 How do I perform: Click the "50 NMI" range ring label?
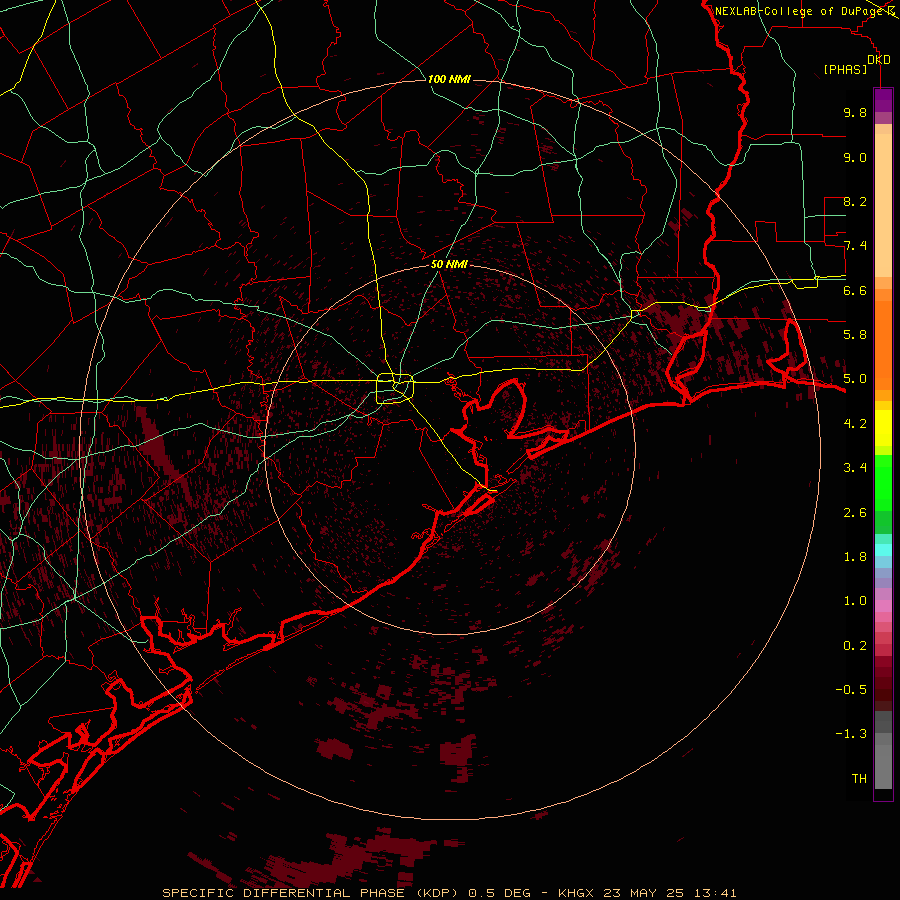[449, 264]
